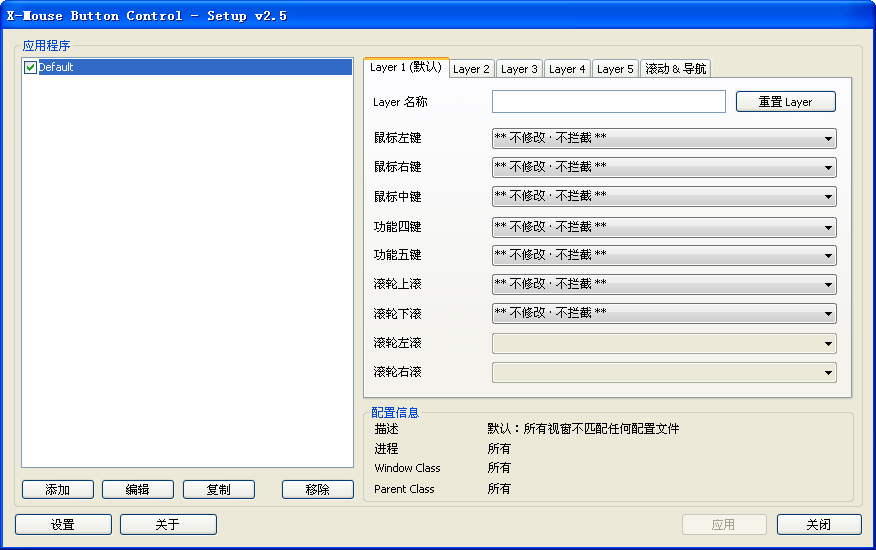This screenshot has height=550, width=876.
Task: Open the 功能五键 dropdown
Action: coord(664,255)
